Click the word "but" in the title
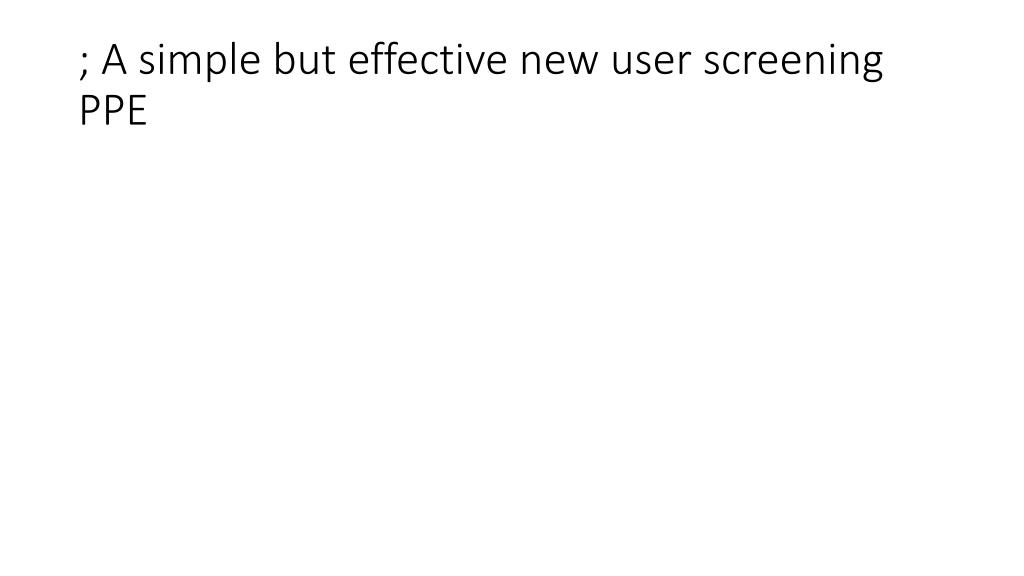 tap(304, 59)
